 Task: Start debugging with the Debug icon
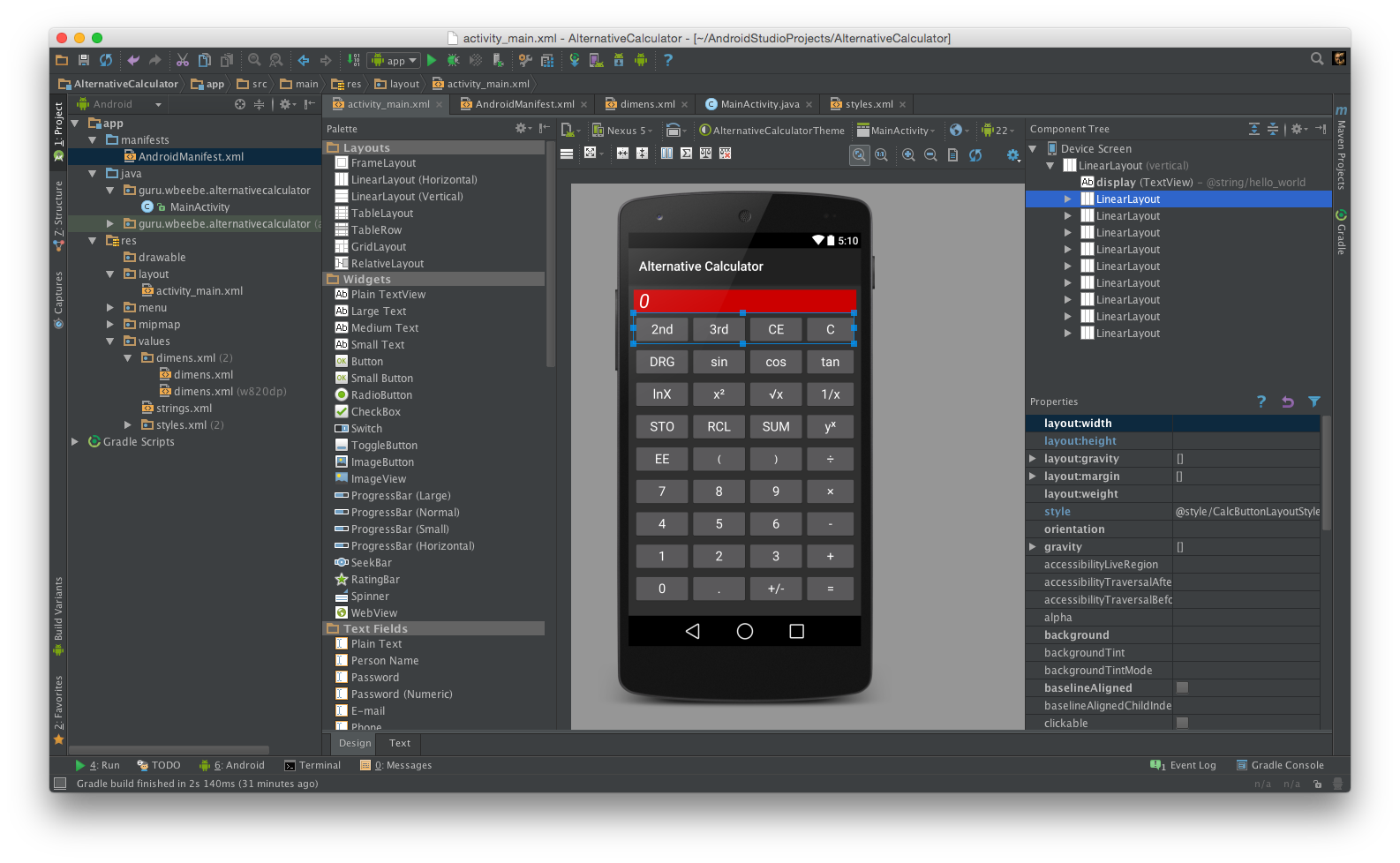pos(454,60)
